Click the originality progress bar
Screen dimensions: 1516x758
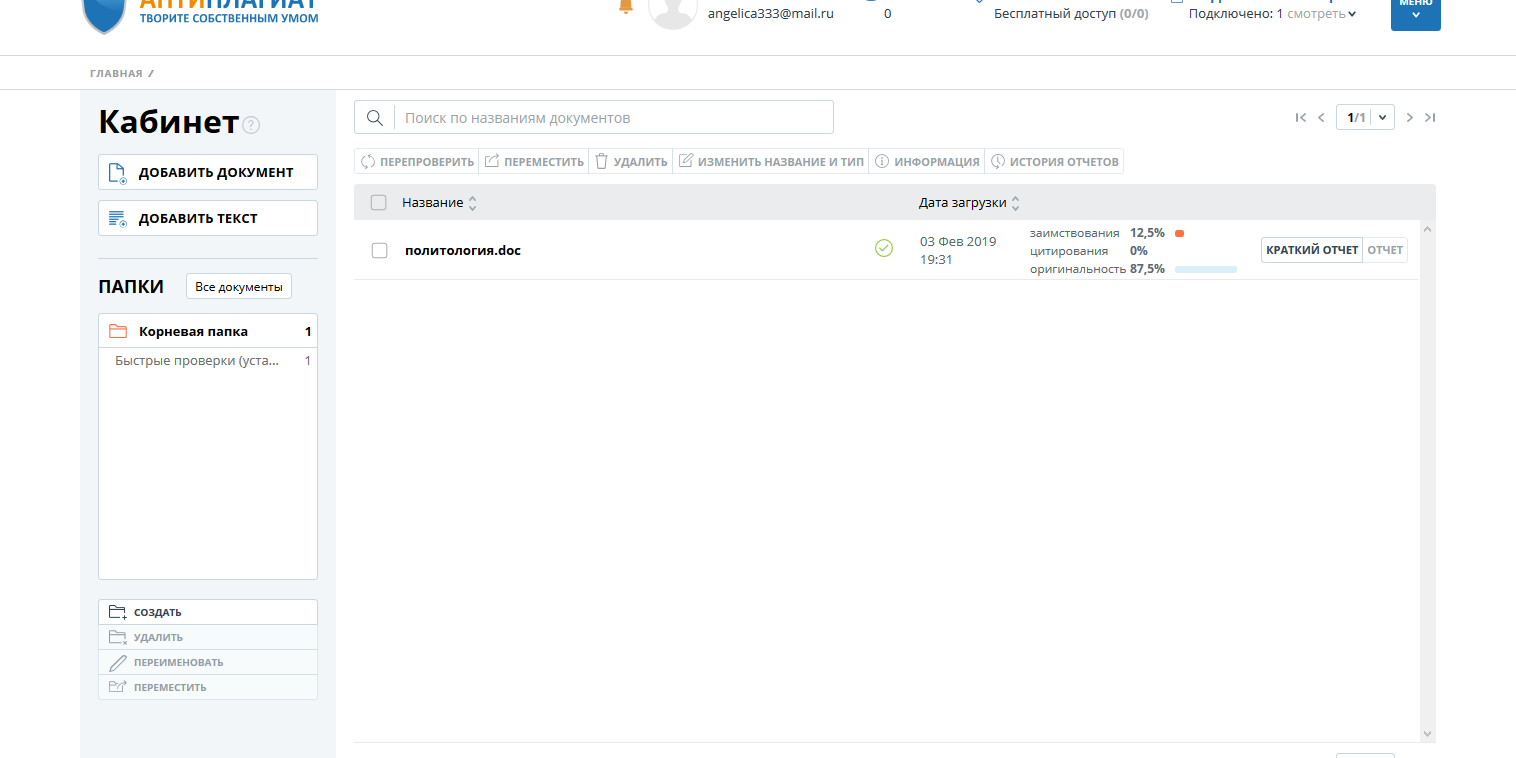1205,269
